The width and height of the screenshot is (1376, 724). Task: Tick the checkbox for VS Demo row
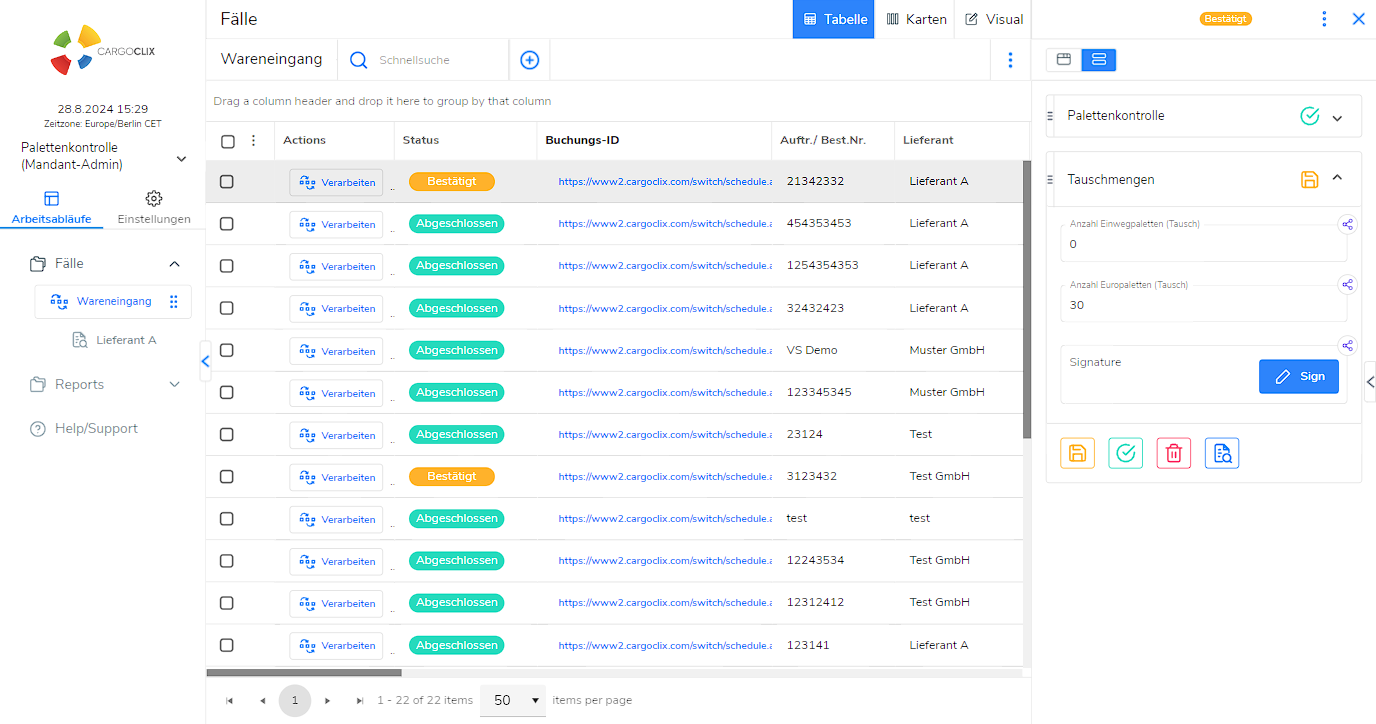tap(227, 350)
